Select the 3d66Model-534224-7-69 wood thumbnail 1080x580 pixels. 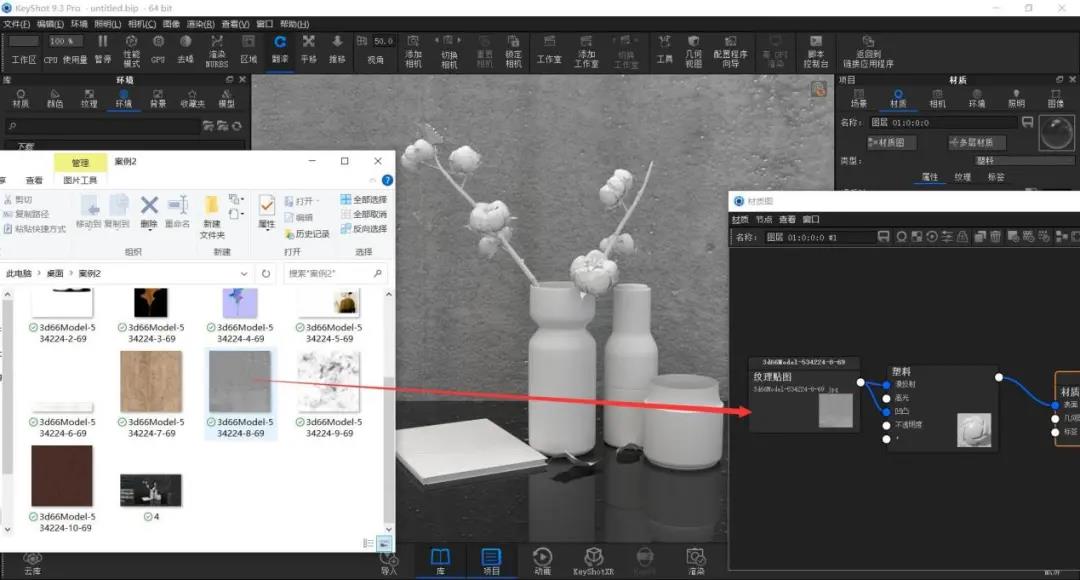(x=151, y=382)
